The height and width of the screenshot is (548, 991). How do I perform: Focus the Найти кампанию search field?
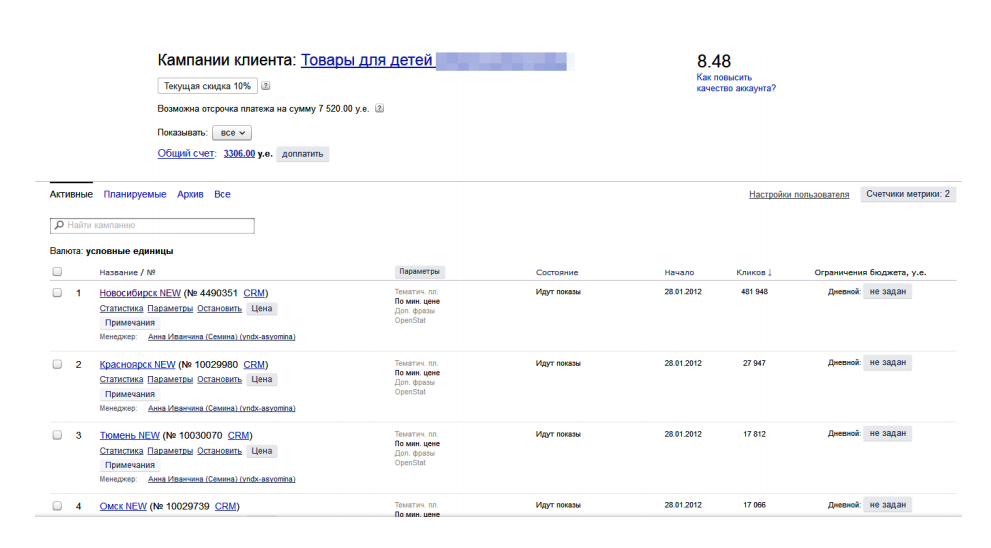[x=152, y=225]
